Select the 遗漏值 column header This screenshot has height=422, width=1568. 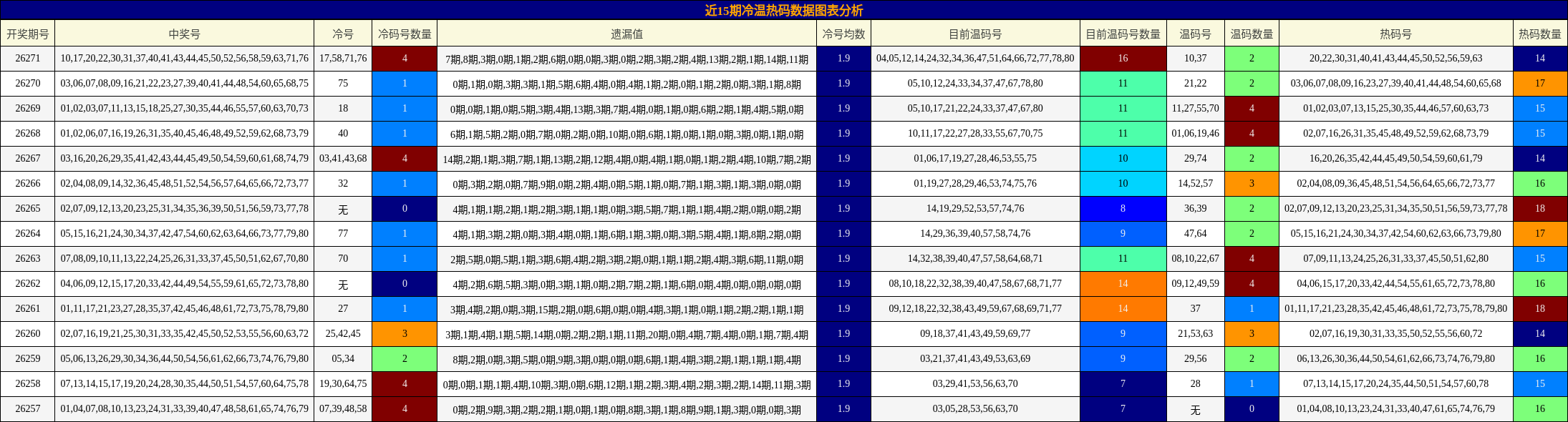(x=627, y=34)
